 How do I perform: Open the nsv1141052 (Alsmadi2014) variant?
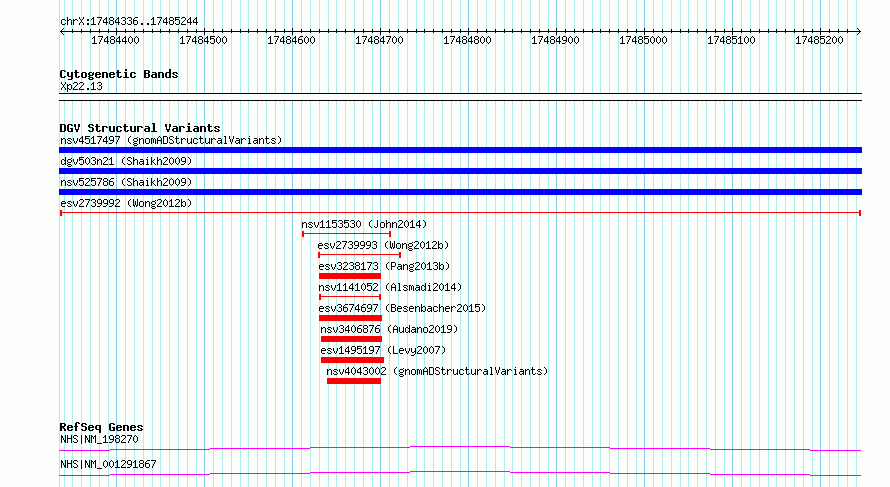(390, 287)
